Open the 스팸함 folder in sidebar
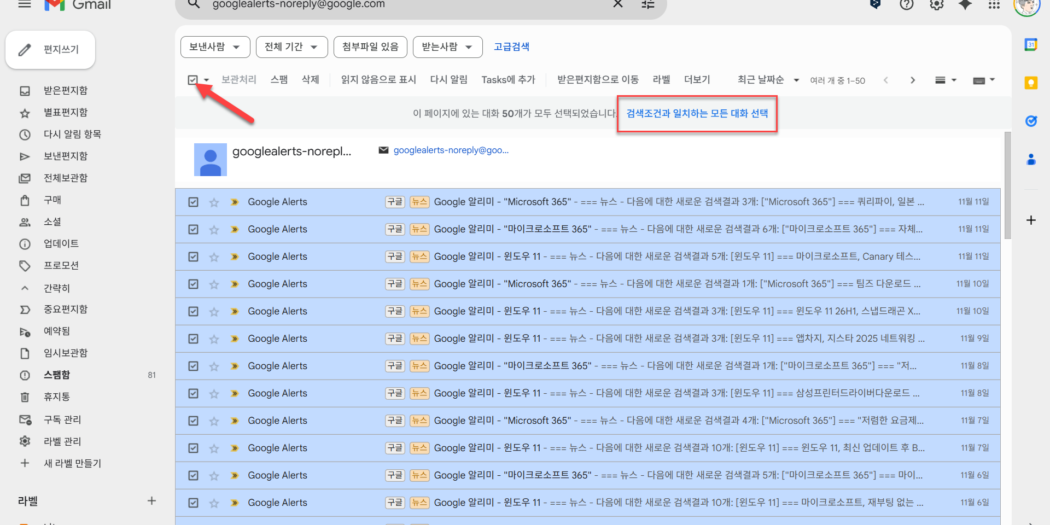This screenshot has width=1050, height=525. (58, 375)
